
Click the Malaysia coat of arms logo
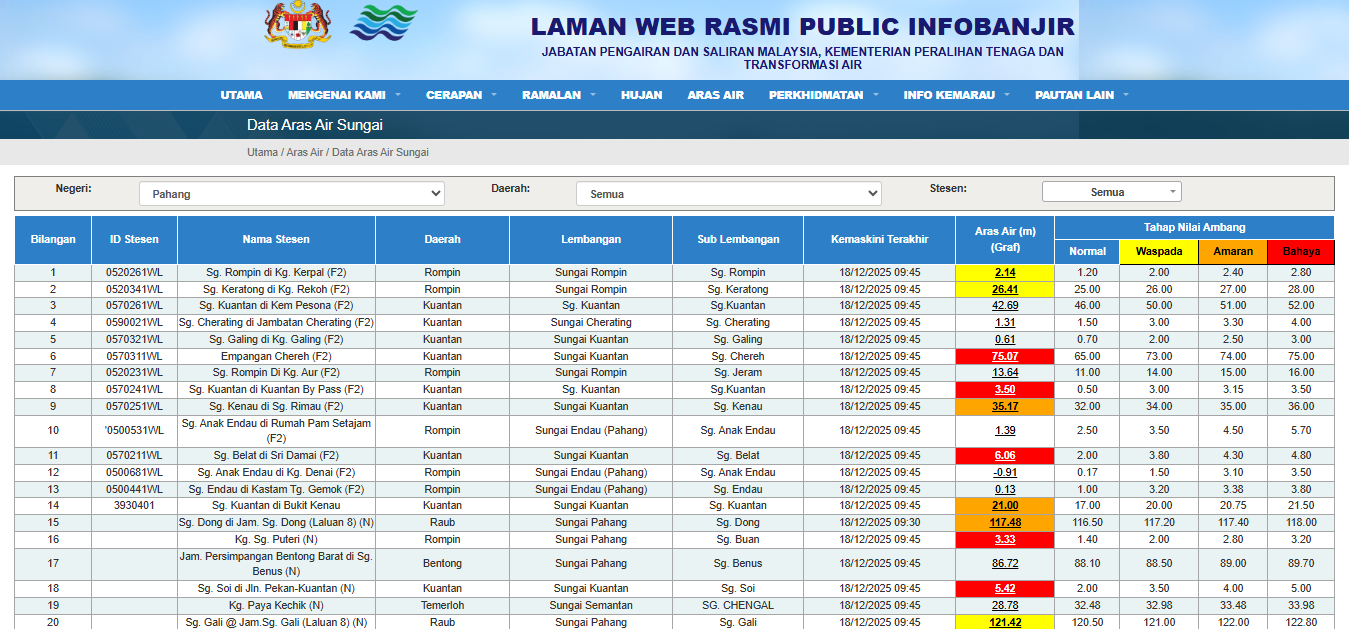point(297,25)
